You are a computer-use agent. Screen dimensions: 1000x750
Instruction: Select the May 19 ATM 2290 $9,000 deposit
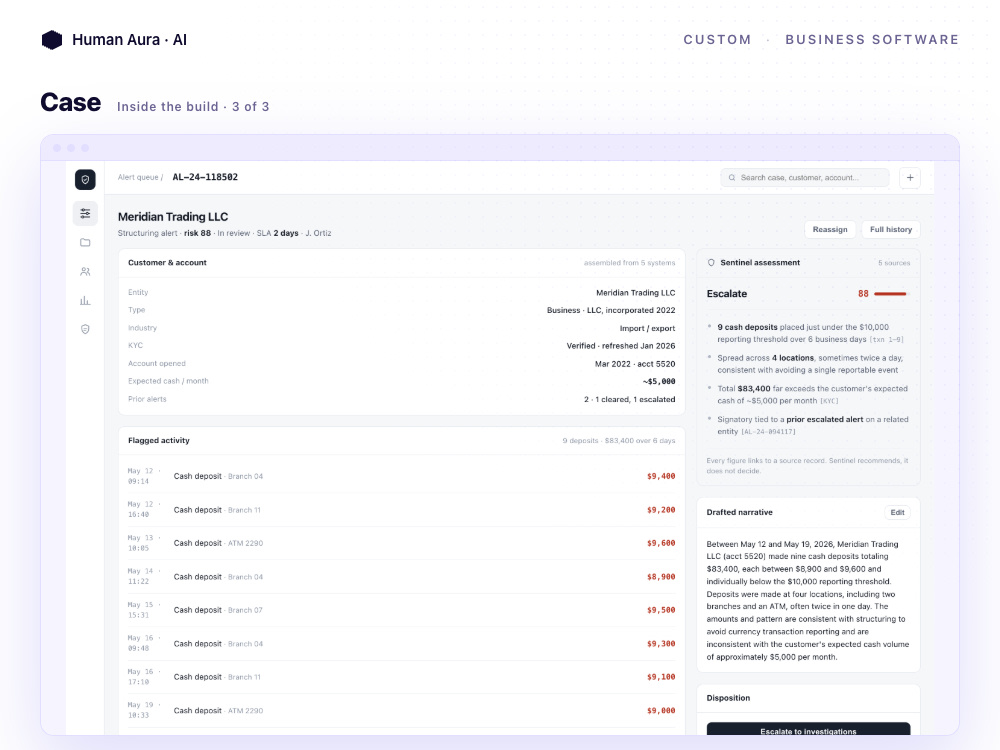[402, 711]
